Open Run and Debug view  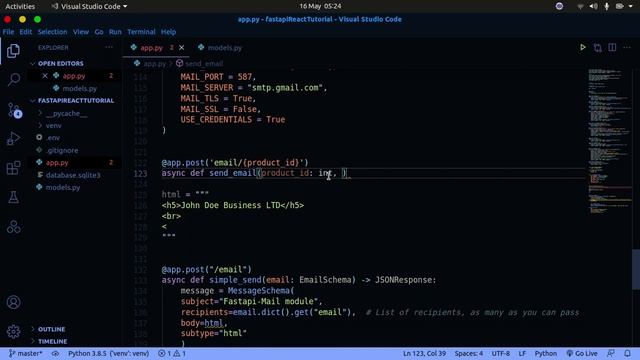point(13,139)
